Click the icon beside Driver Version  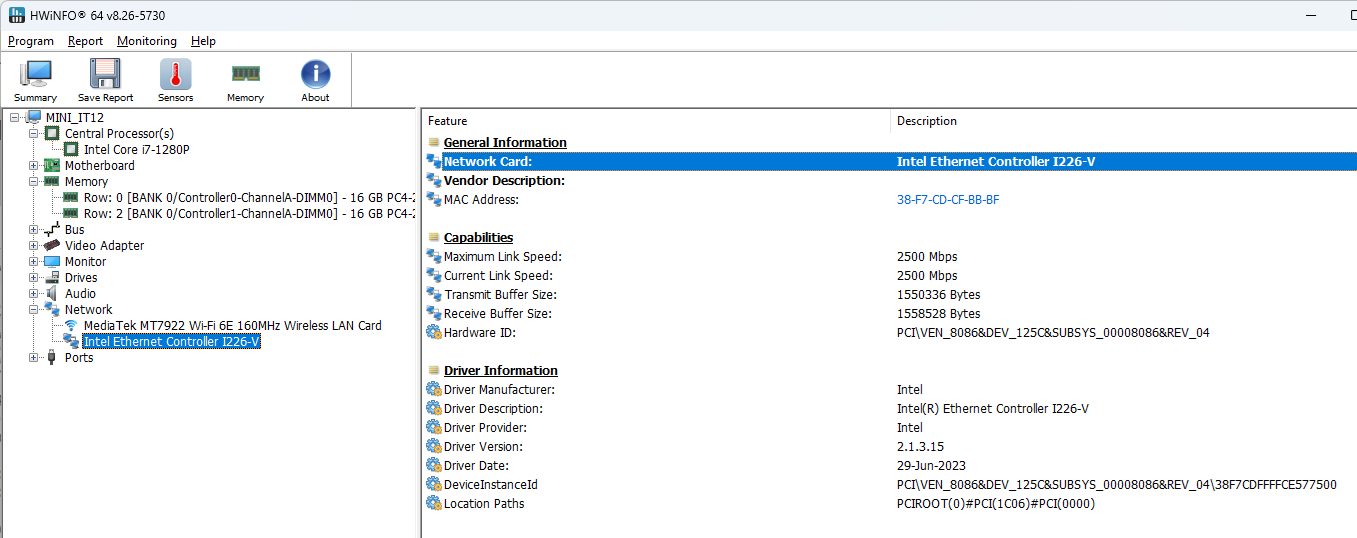[433, 446]
